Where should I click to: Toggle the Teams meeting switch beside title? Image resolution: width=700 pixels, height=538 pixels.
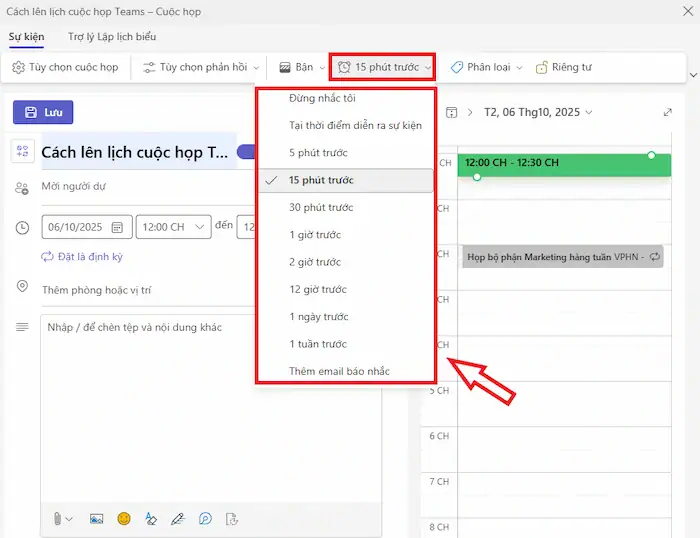(x=246, y=152)
